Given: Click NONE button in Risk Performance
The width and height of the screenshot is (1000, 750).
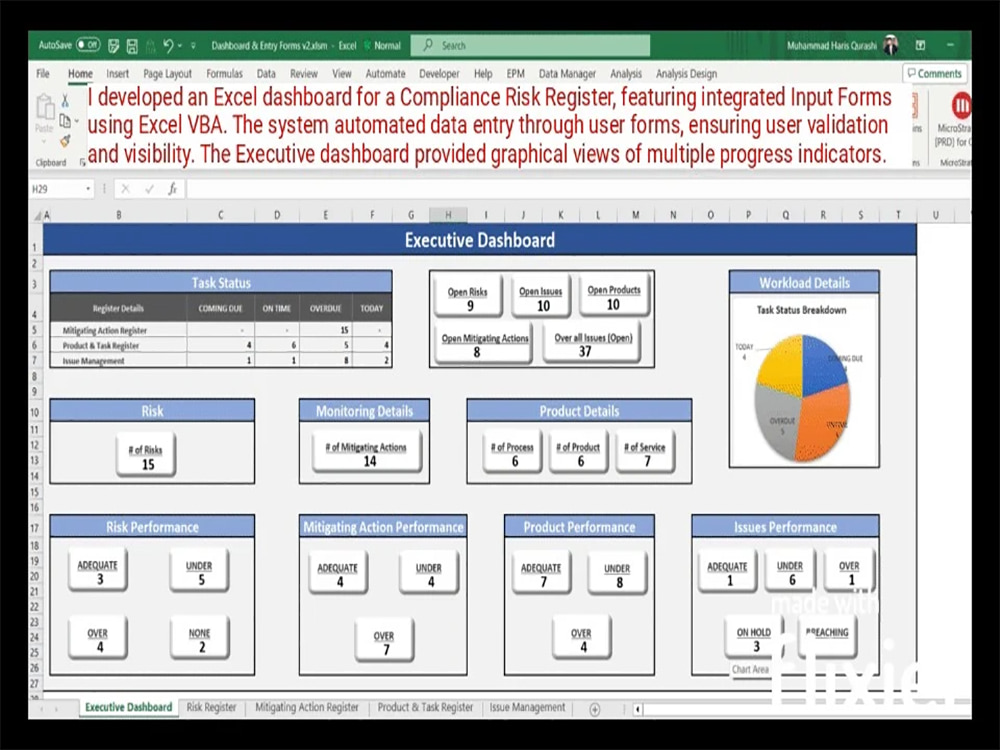Looking at the screenshot, I should coord(200,638).
